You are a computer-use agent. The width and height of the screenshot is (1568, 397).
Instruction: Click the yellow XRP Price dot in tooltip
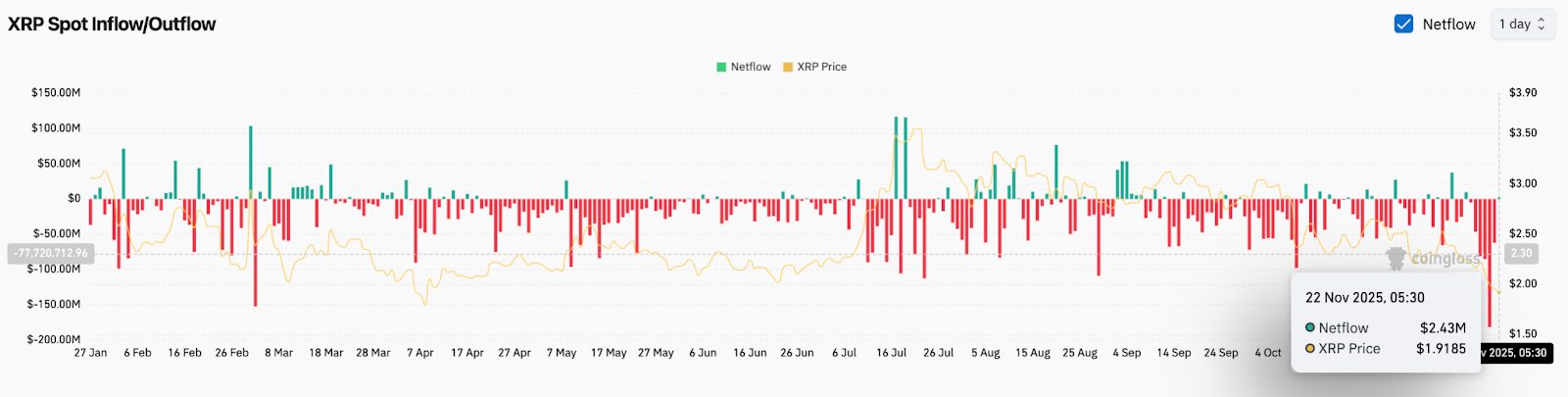[1310, 348]
